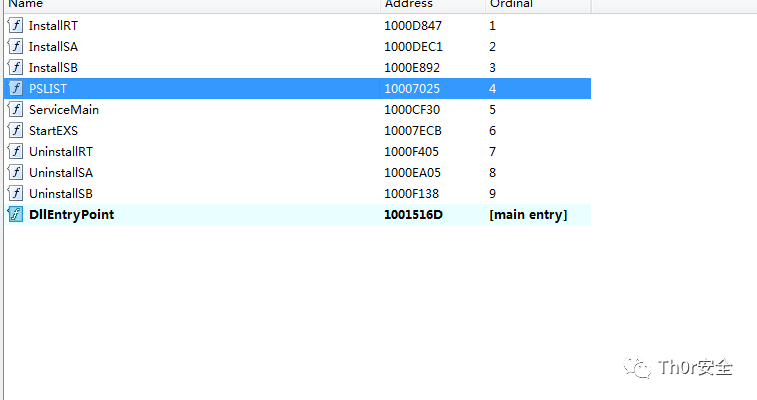Screen dimensions: 757x400
Task: Click address 1001516D of DllEntryPoint
Action: pyautogui.click(x=413, y=215)
